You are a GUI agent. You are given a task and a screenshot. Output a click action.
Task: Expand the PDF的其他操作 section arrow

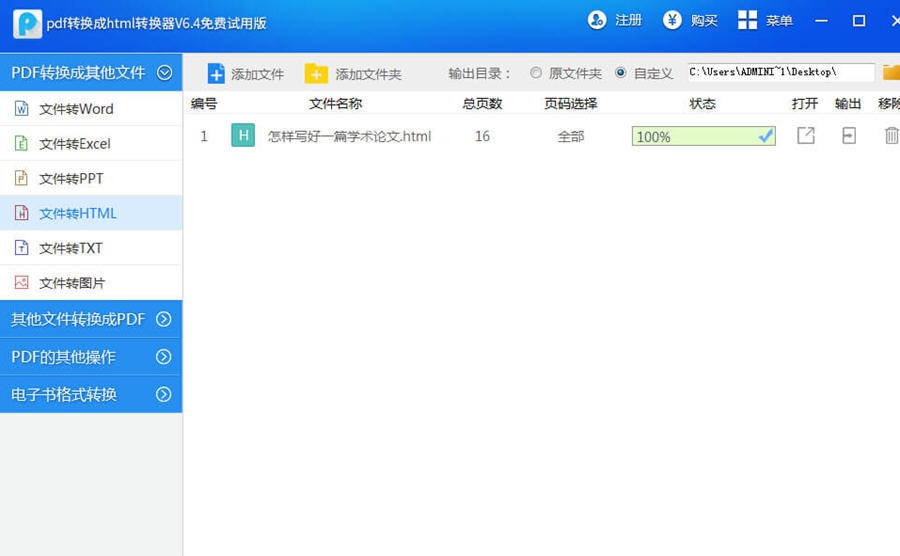point(164,357)
